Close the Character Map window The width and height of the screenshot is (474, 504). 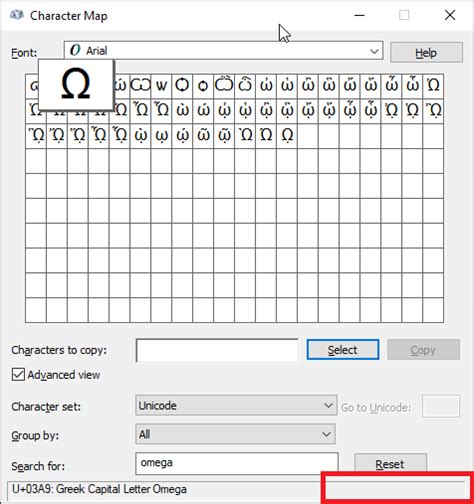450,15
